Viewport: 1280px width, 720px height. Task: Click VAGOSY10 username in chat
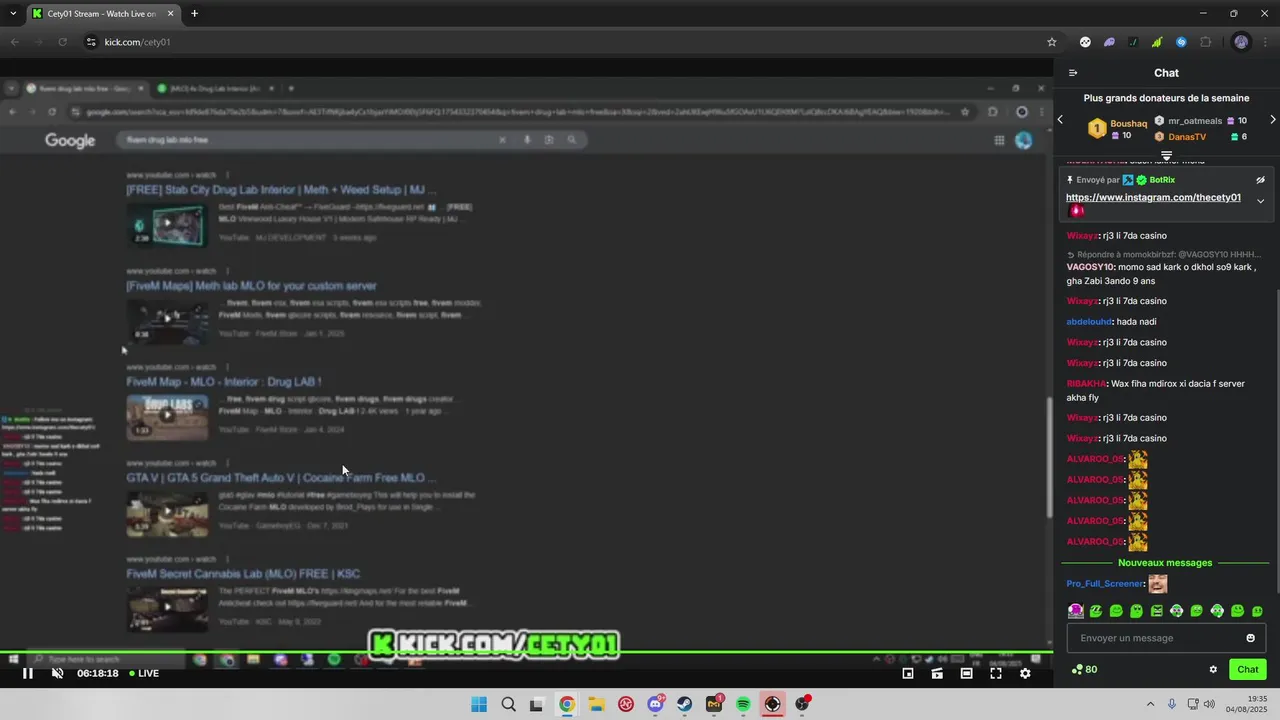point(1090,267)
